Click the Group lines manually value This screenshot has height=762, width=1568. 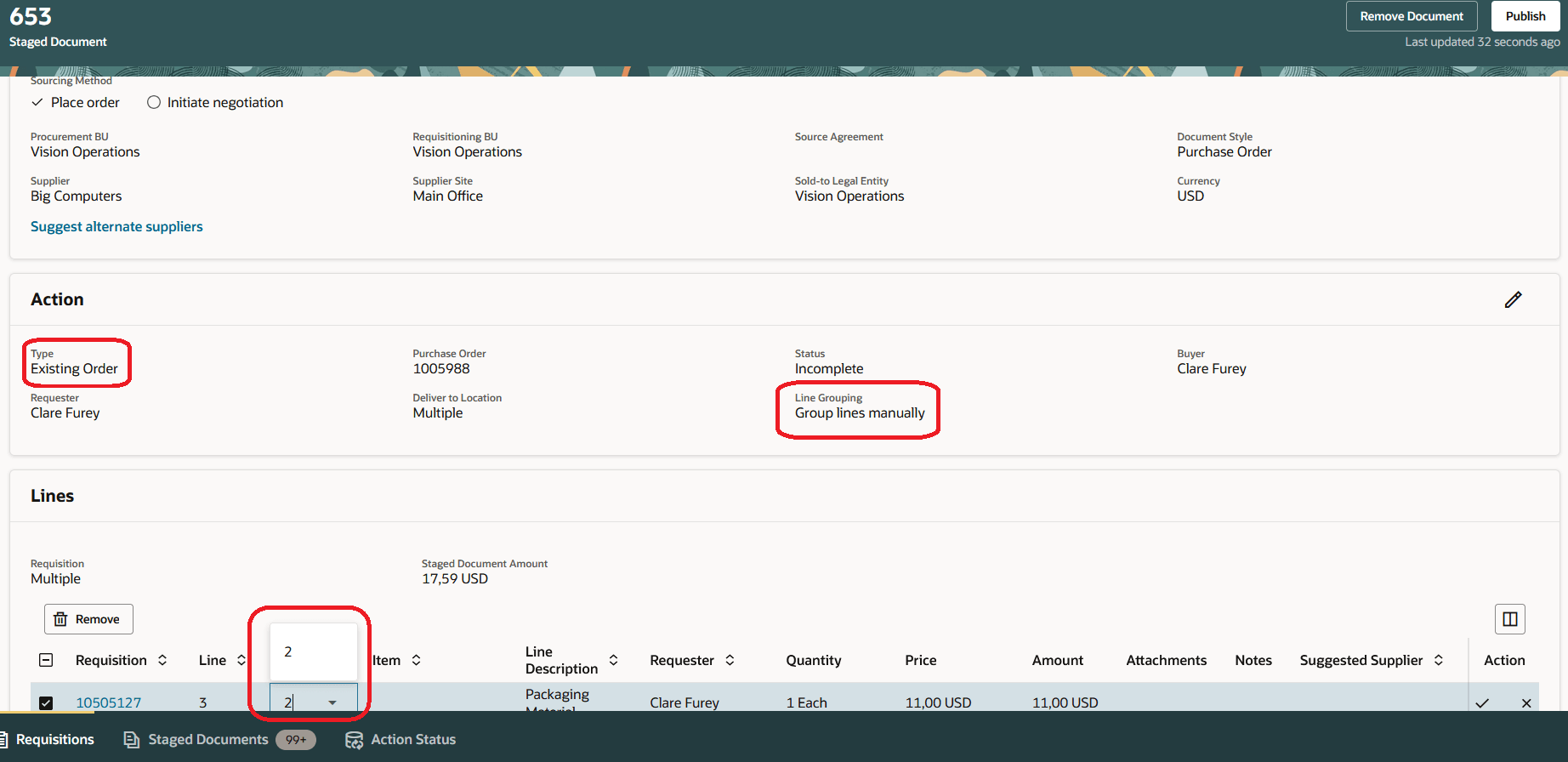[860, 412]
